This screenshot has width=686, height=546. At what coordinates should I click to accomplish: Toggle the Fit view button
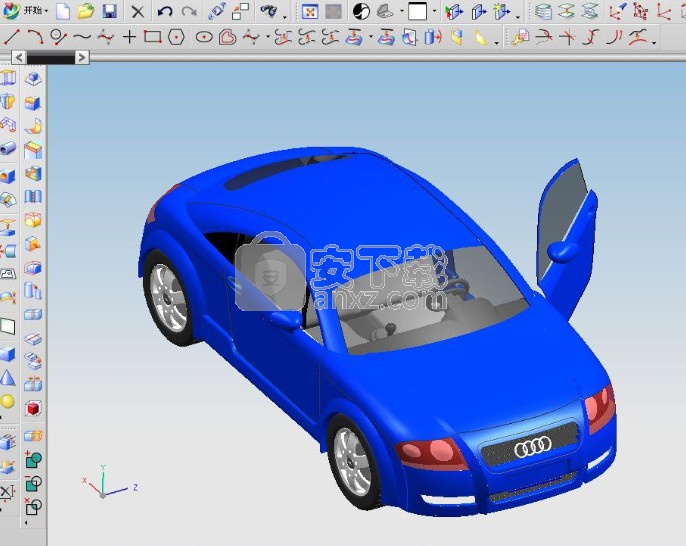(x=310, y=12)
